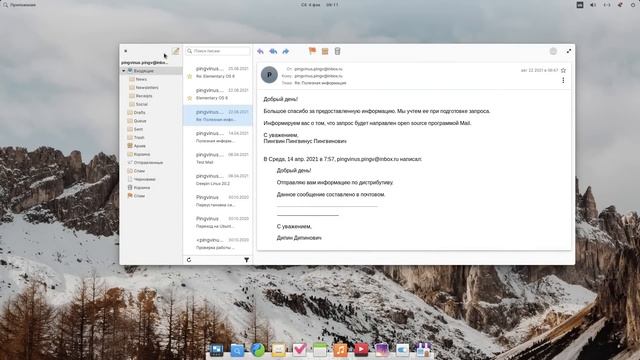Viewport: 640px width, 360px height.
Task: Archive the message with box icon
Action: [325, 51]
